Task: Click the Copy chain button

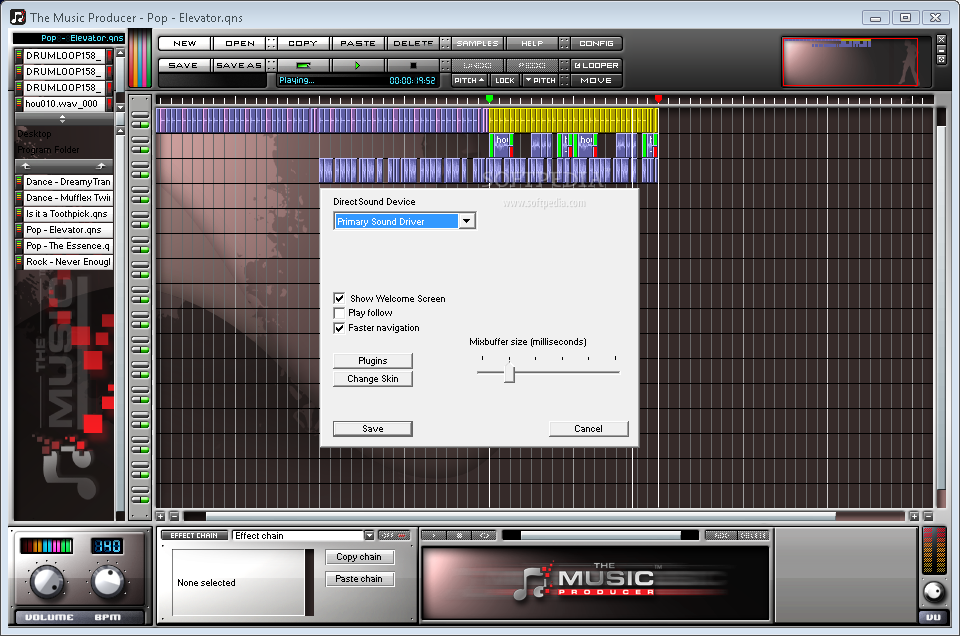Action: [x=359, y=557]
